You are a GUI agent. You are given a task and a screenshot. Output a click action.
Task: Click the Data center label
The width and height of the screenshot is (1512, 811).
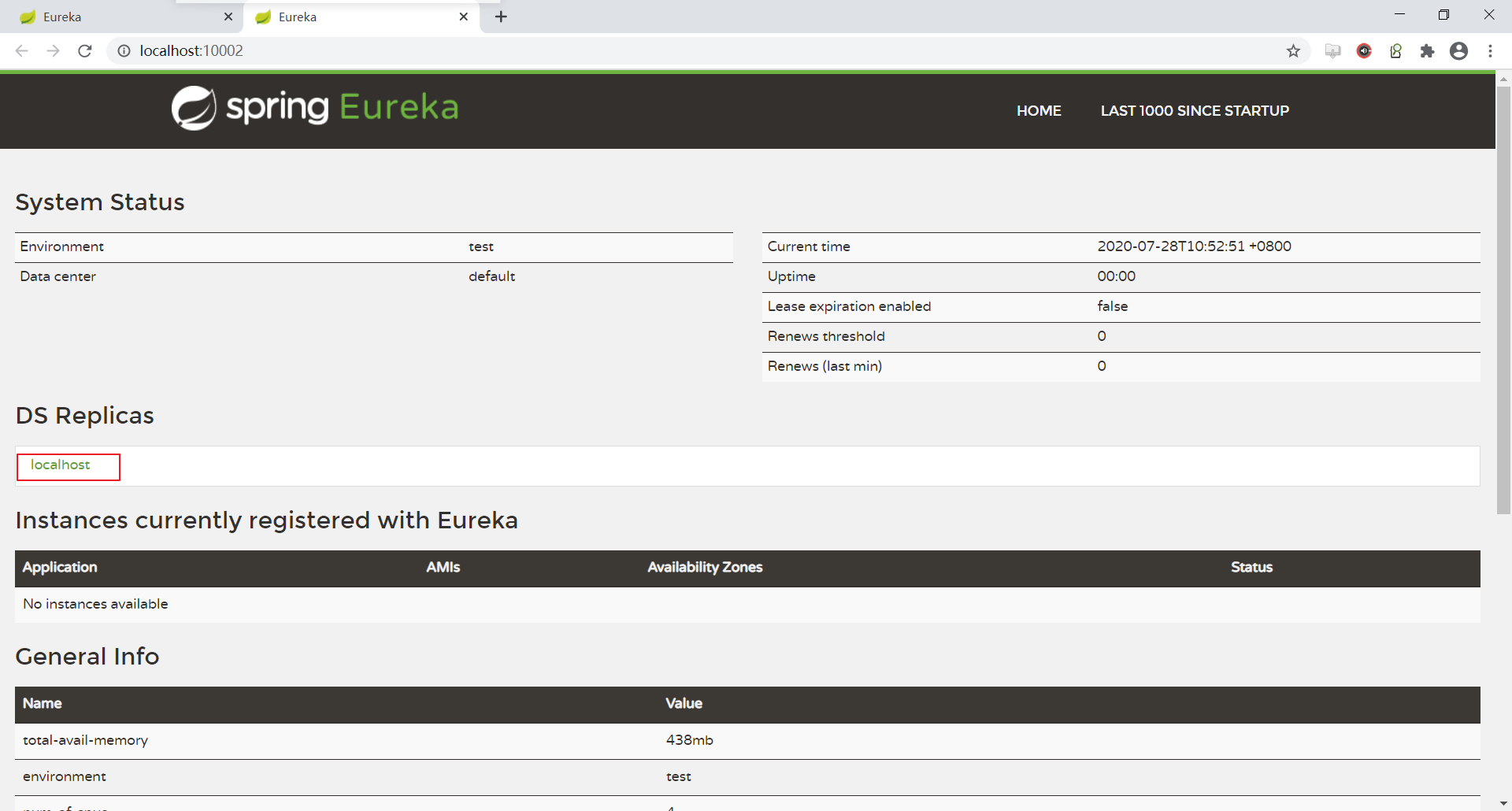pyautogui.click(x=57, y=276)
